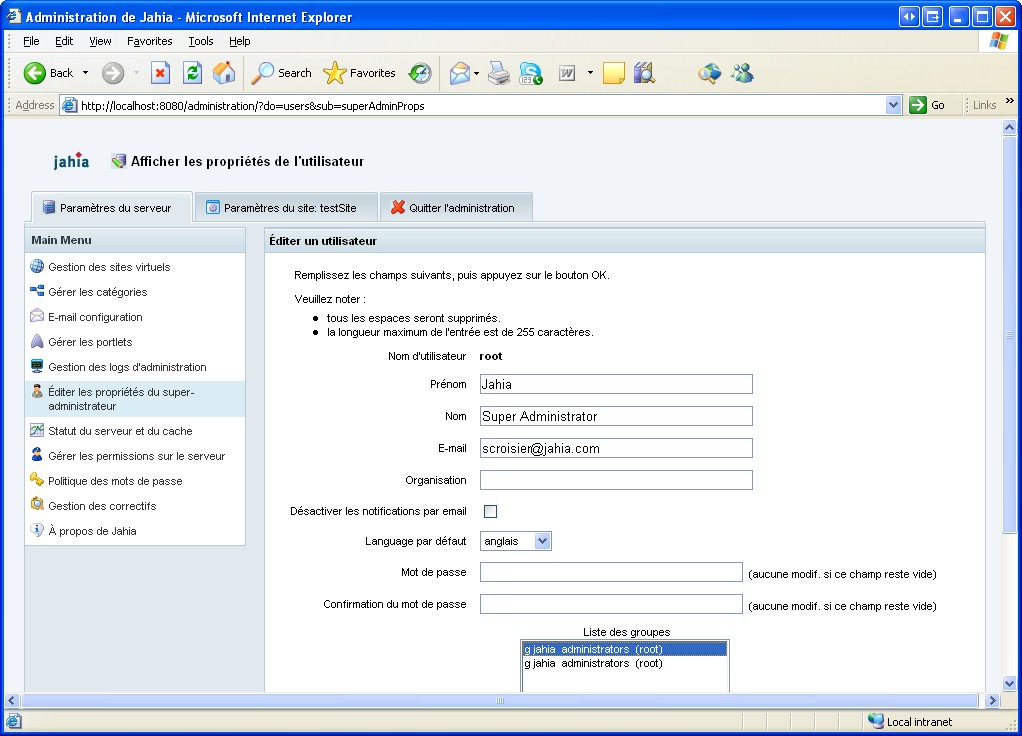
Task: Click E-mail configuration envelope icon
Action: (37, 316)
